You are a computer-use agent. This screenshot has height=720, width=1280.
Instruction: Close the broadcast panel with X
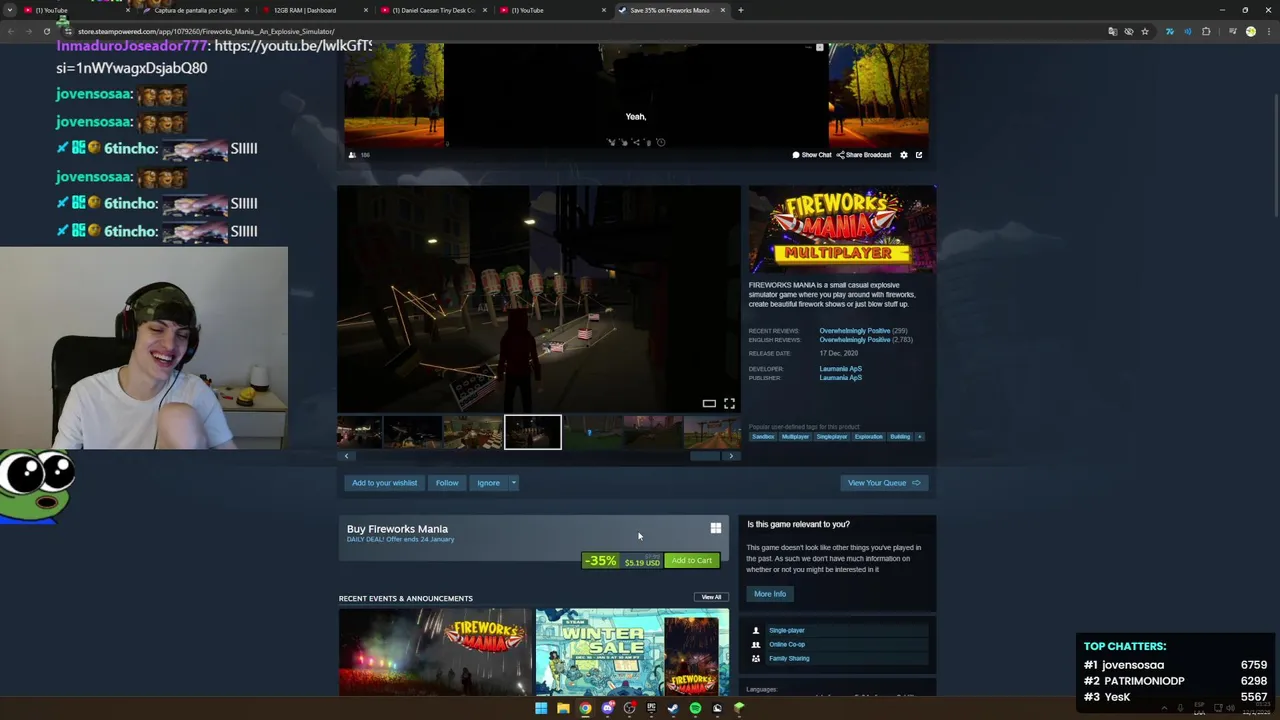tap(819, 47)
